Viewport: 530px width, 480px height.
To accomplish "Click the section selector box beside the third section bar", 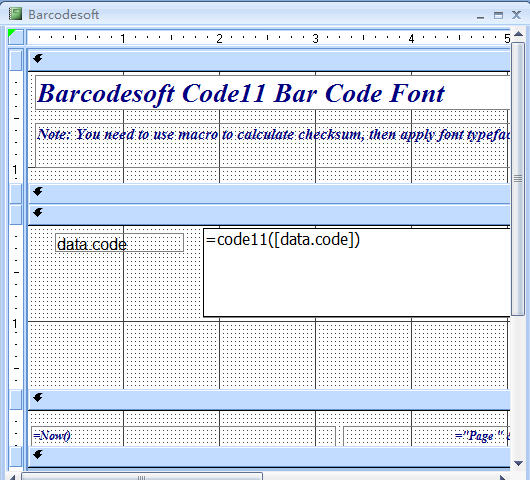I will (16, 215).
